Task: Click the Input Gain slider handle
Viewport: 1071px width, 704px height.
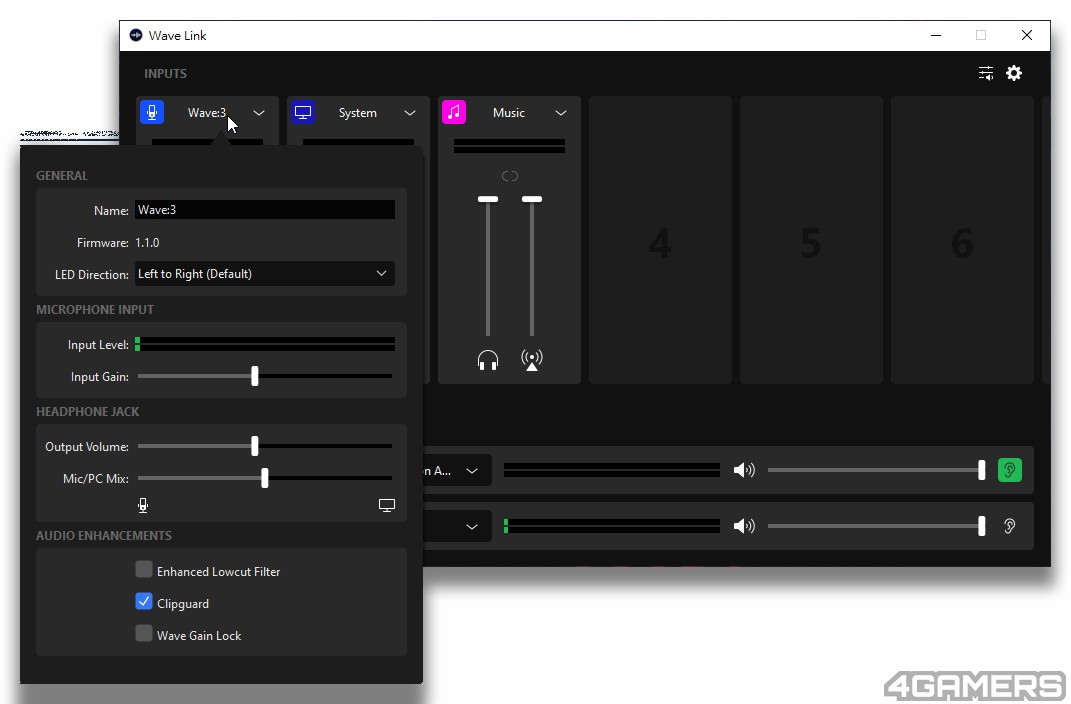Action: pyautogui.click(x=255, y=376)
